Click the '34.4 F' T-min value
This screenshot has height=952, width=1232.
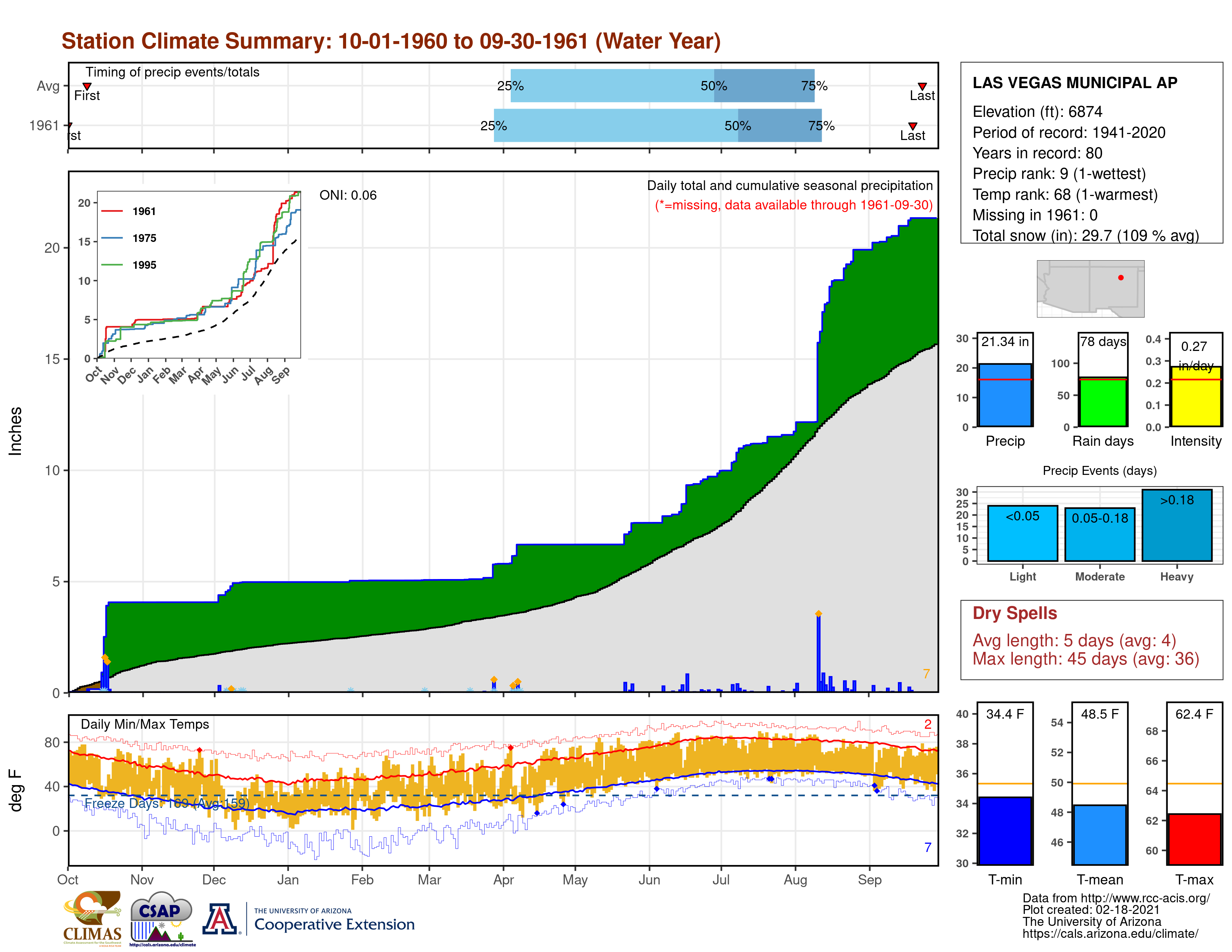point(1005,714)
